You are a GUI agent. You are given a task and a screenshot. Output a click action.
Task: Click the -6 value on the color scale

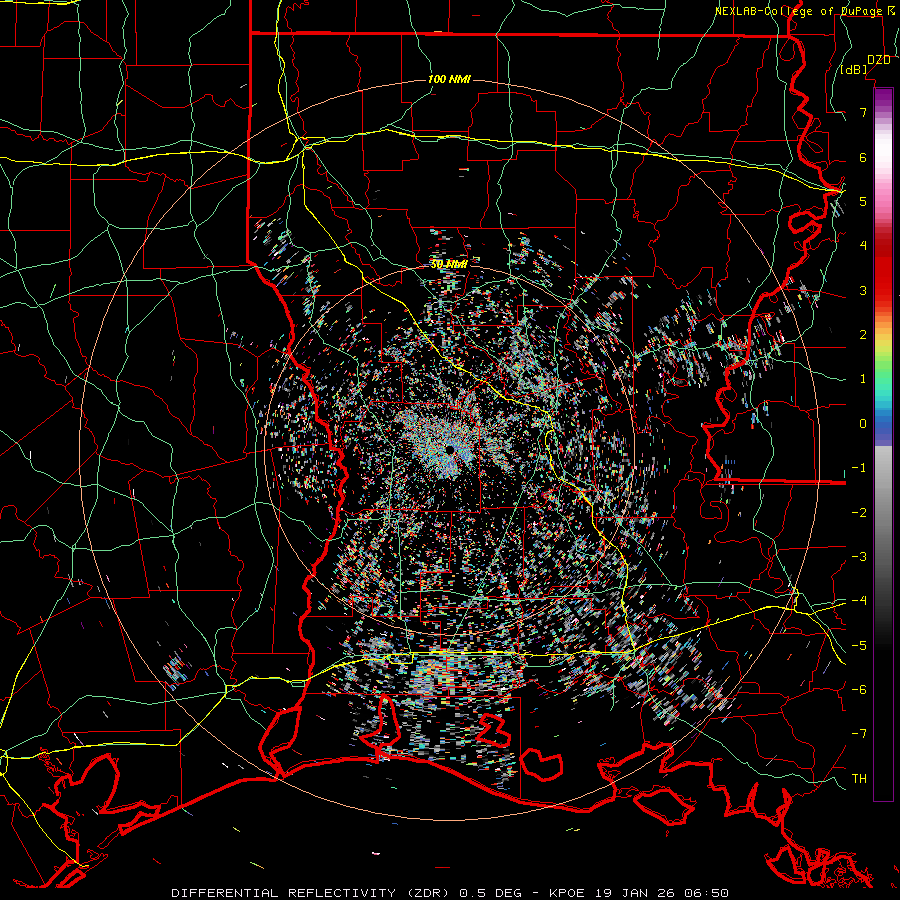859,690
